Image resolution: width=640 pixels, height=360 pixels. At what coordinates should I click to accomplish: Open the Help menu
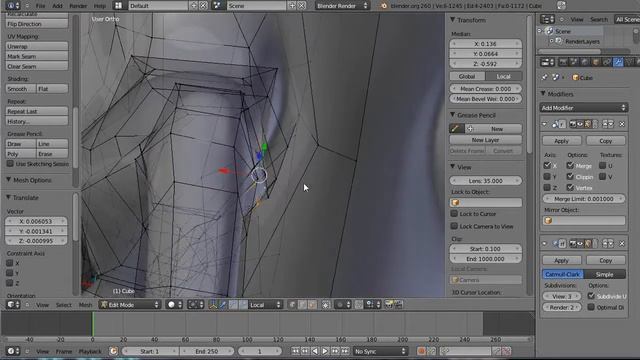(x=100, y=6)
